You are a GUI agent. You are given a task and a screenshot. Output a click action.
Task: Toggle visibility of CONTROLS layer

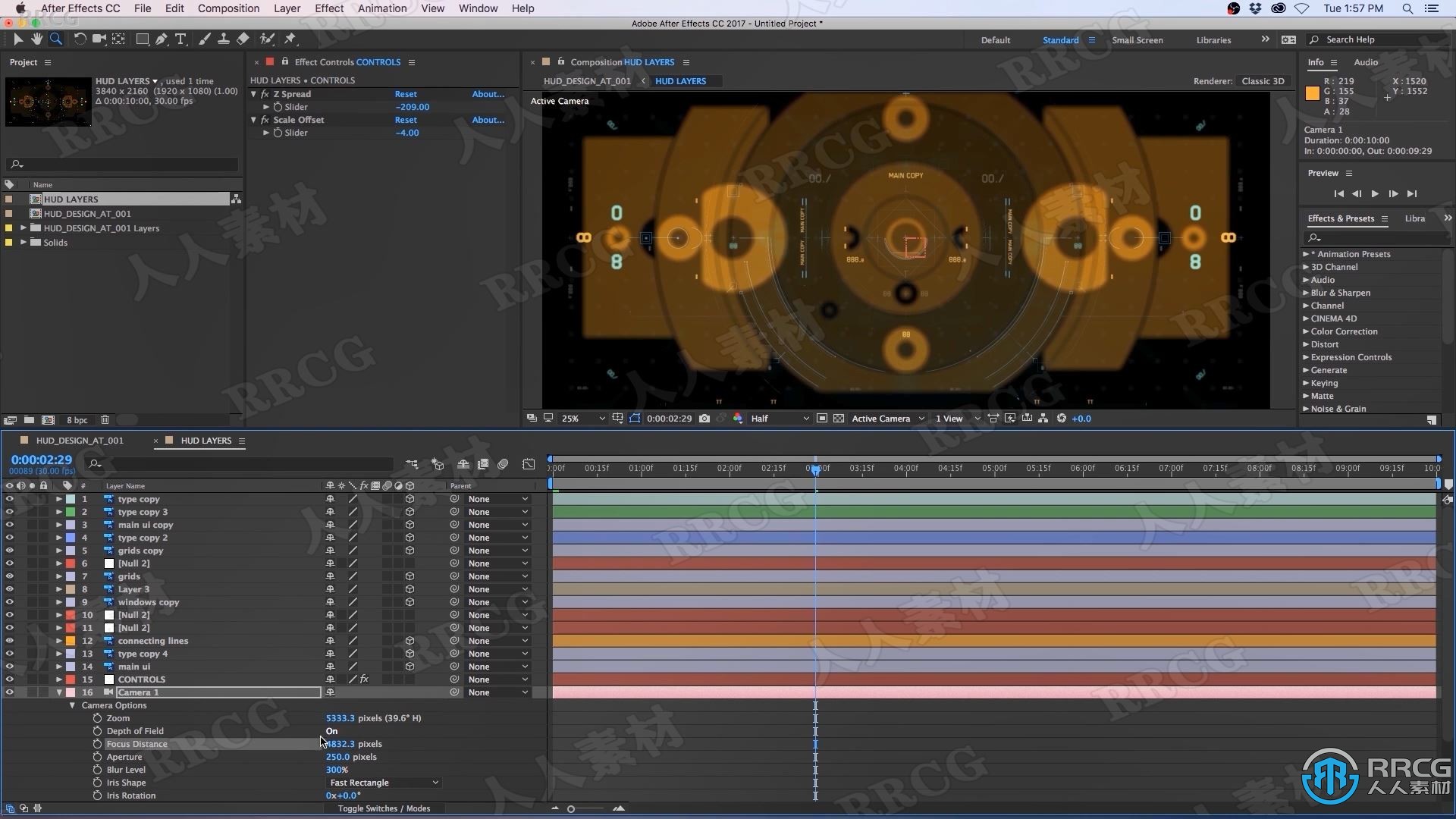tap(9, 679)
